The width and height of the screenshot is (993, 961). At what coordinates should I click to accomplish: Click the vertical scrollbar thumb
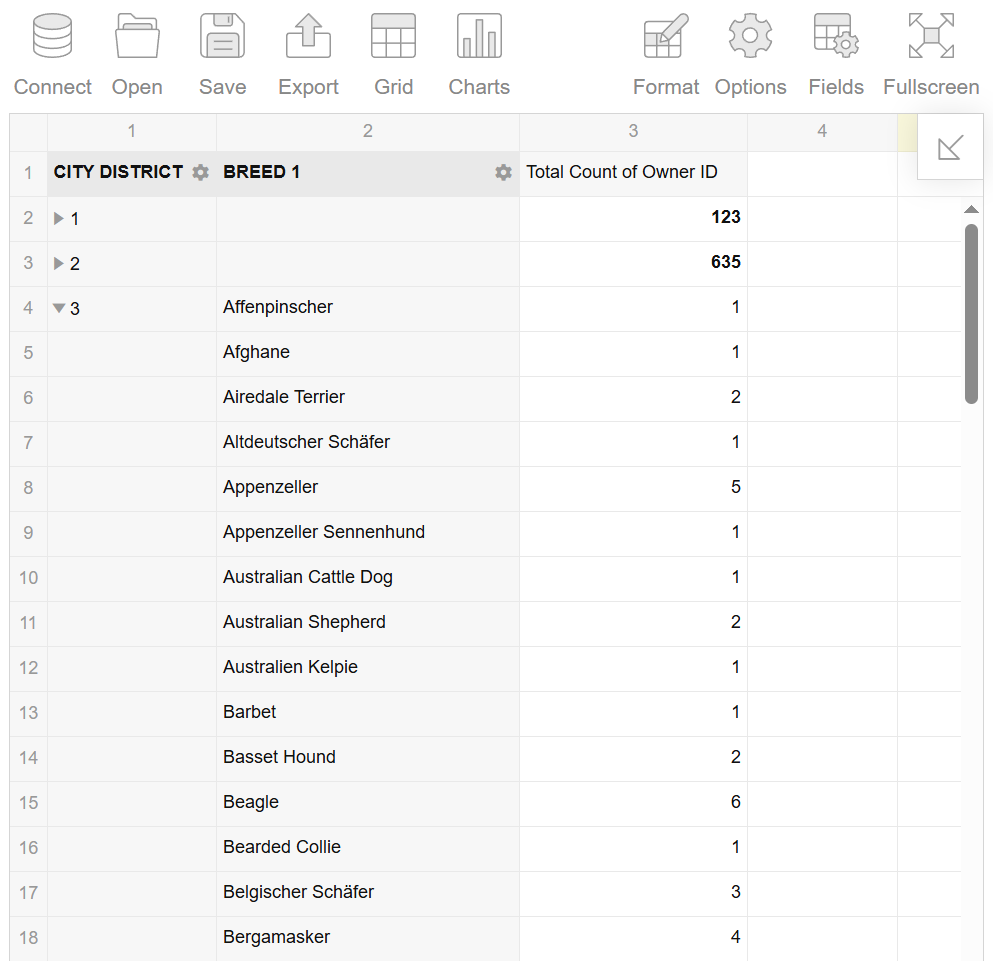pos(971,314)
